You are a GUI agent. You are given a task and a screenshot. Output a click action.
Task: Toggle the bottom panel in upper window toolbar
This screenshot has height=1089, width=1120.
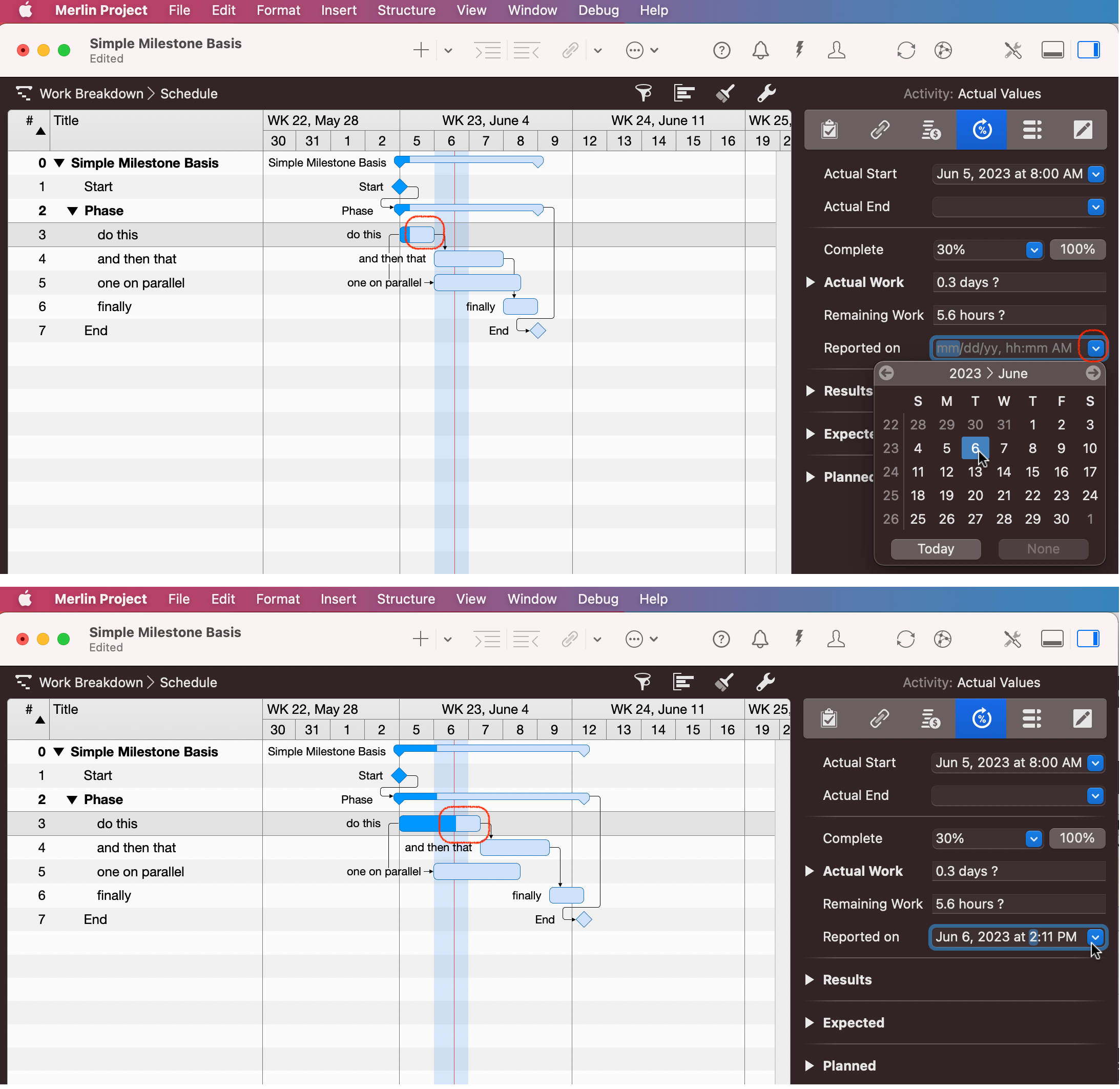click(x=1053, y=50)
